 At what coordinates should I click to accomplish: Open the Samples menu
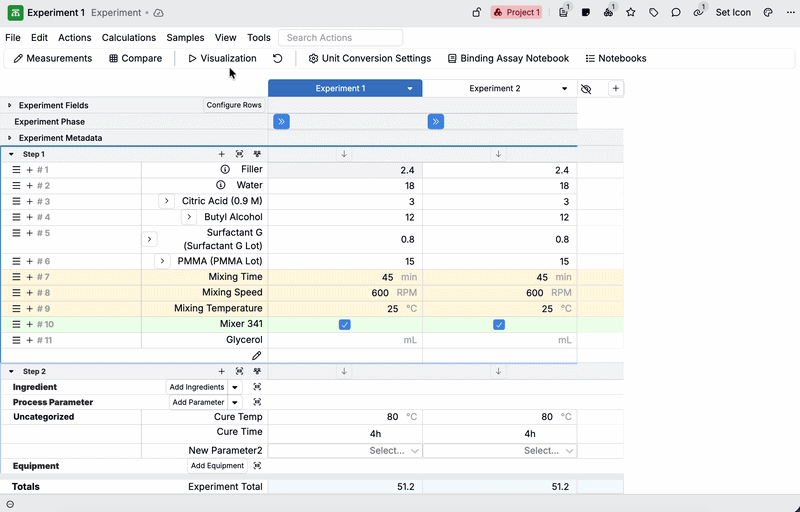(x=185, y=37)
